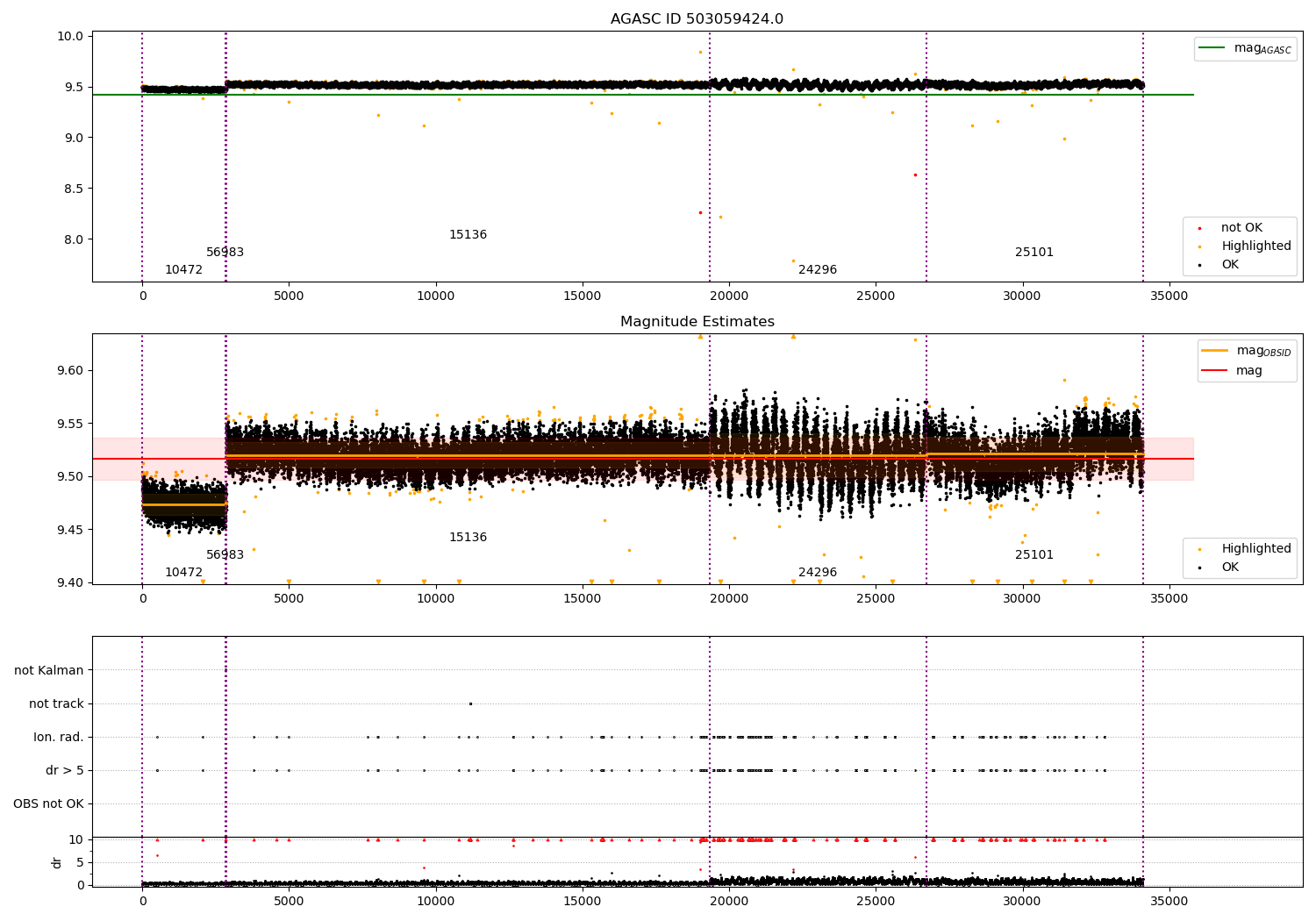Click the '9.40' y-tick of middle plot
Viewport: 1316px width, 921px height.
[x=70, y=583]
